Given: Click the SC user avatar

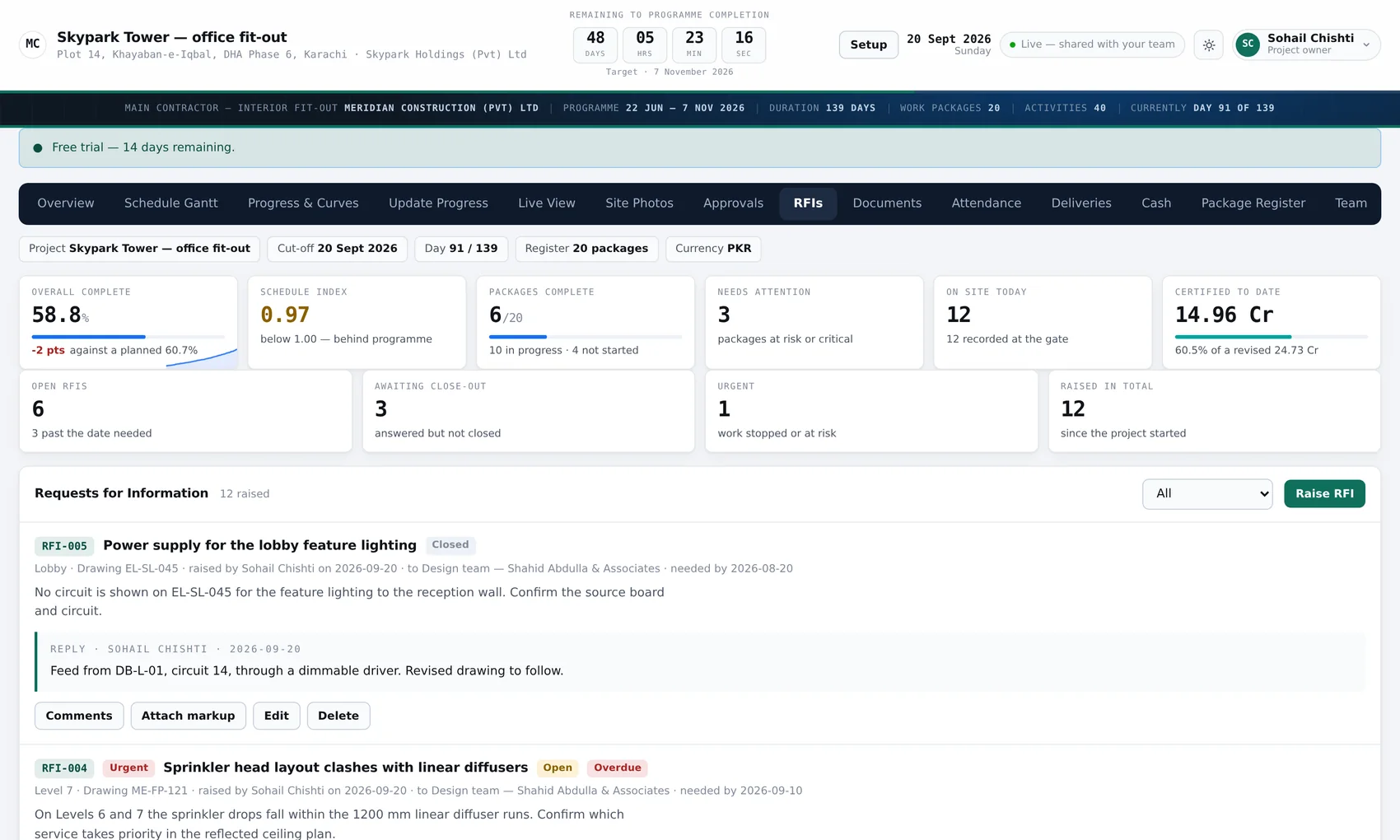Looking at the screenshot, I should click(1248, 44).
